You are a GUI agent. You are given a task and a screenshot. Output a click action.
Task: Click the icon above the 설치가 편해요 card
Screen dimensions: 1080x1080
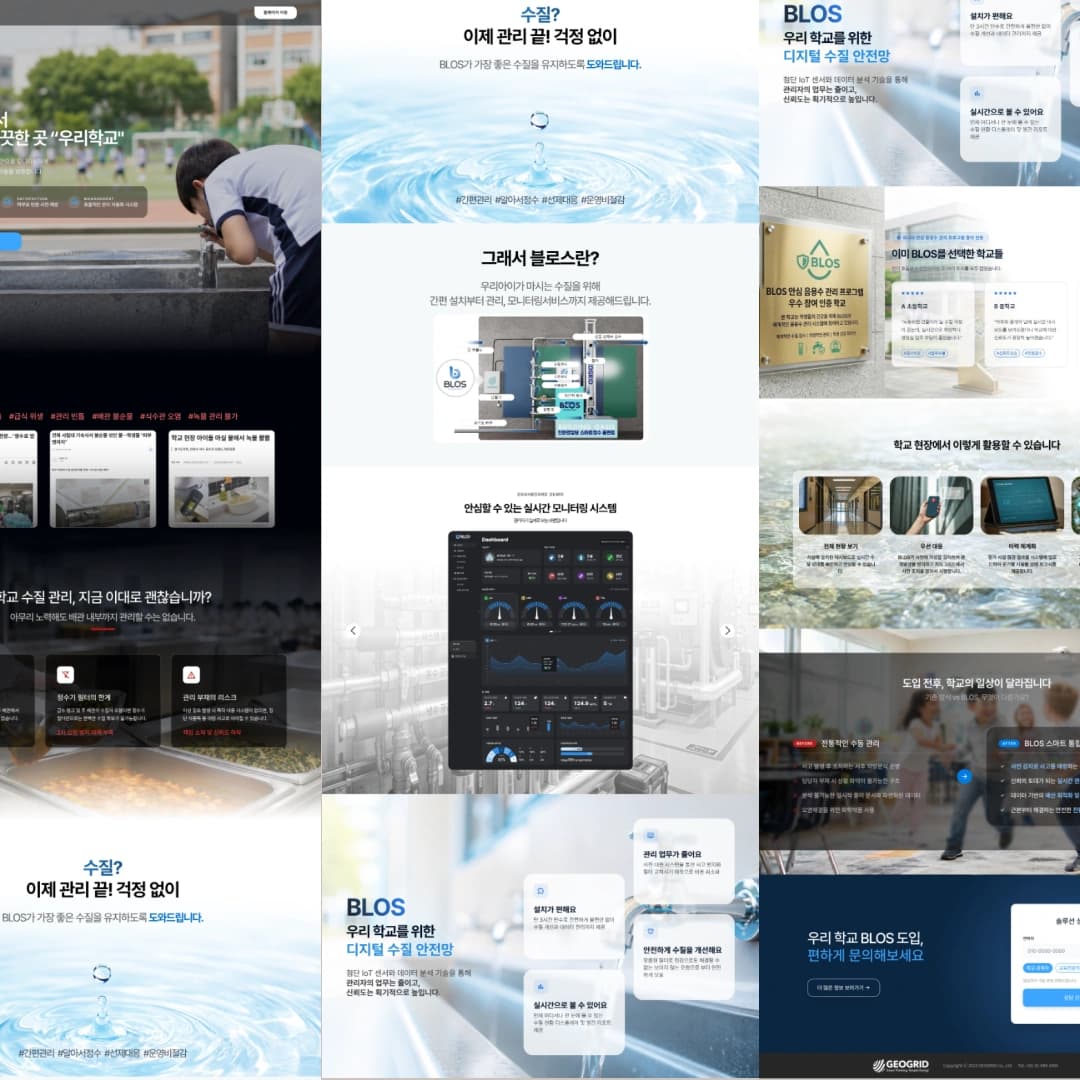[541, 891]
